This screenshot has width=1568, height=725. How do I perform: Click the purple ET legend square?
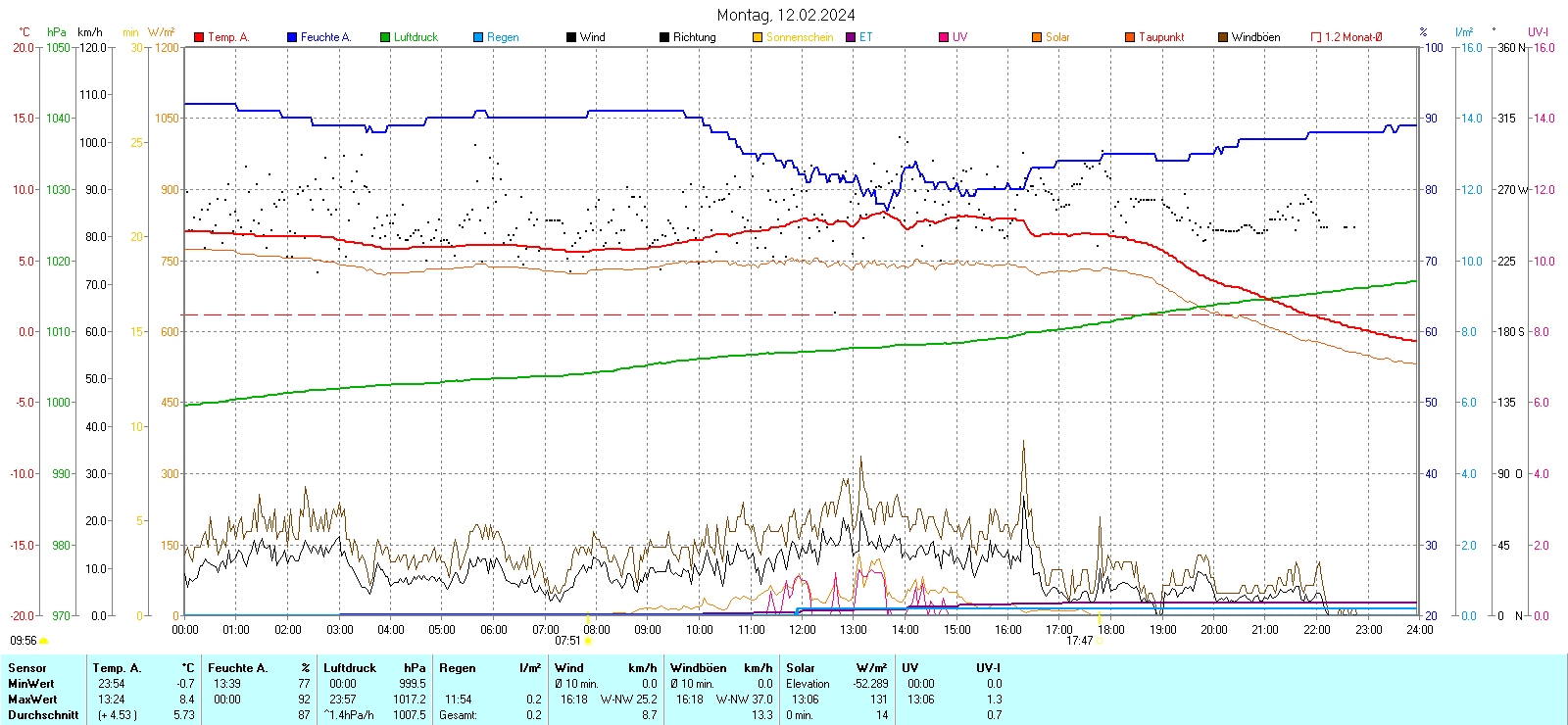coord(851,37)
